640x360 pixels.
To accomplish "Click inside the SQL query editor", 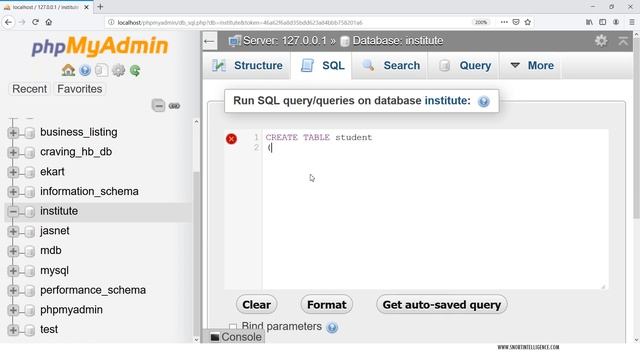I will coord(435,209).
